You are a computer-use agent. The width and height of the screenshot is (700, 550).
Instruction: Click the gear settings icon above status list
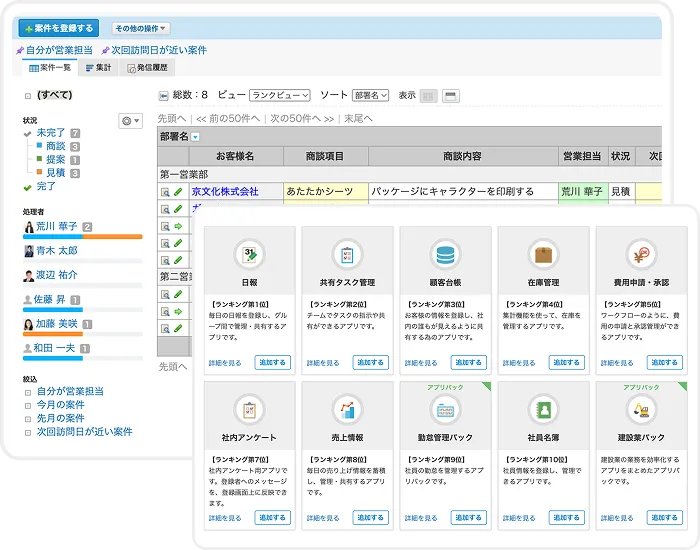pyautogui.click(x=128, y=120)
